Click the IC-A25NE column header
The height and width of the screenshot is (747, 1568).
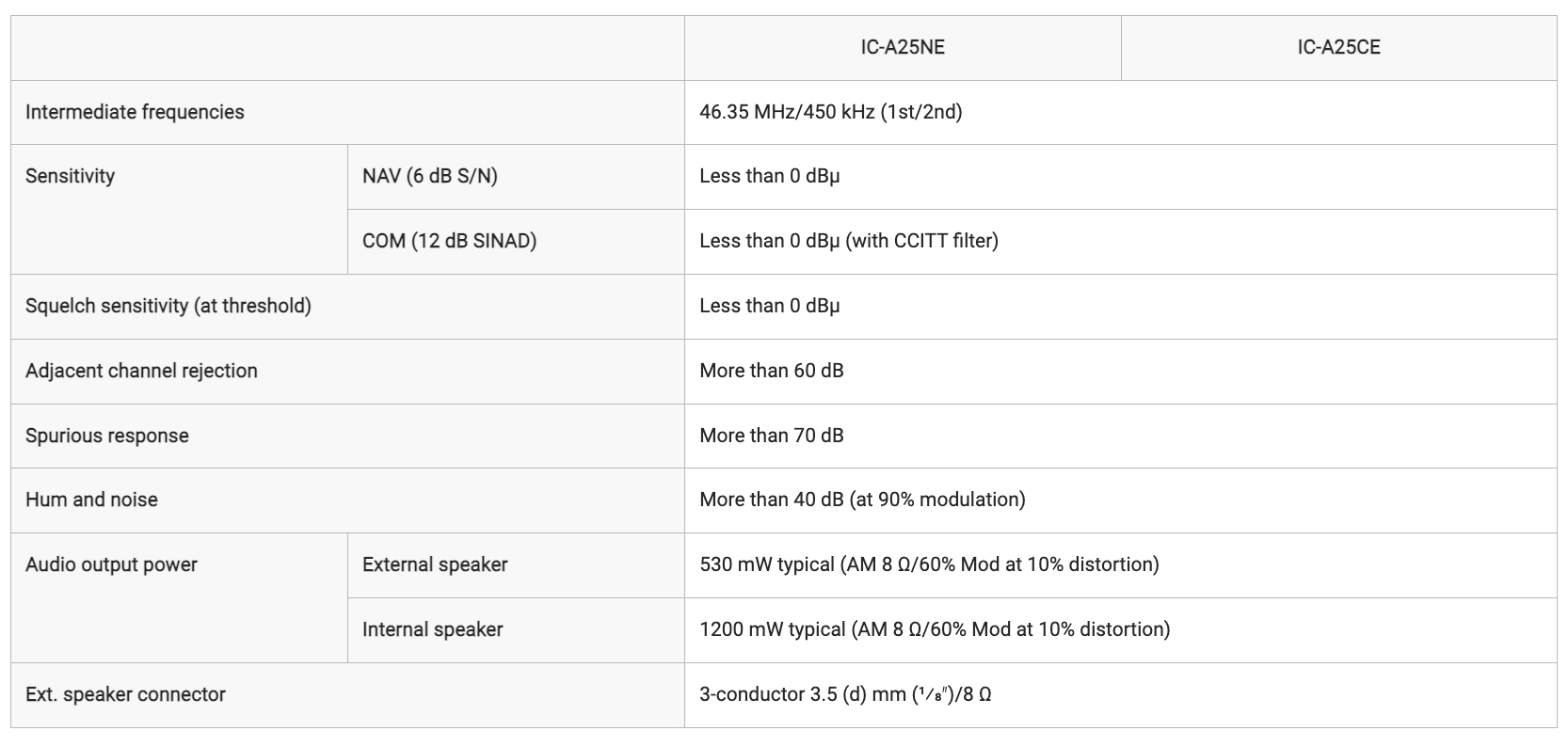[903, 47]
